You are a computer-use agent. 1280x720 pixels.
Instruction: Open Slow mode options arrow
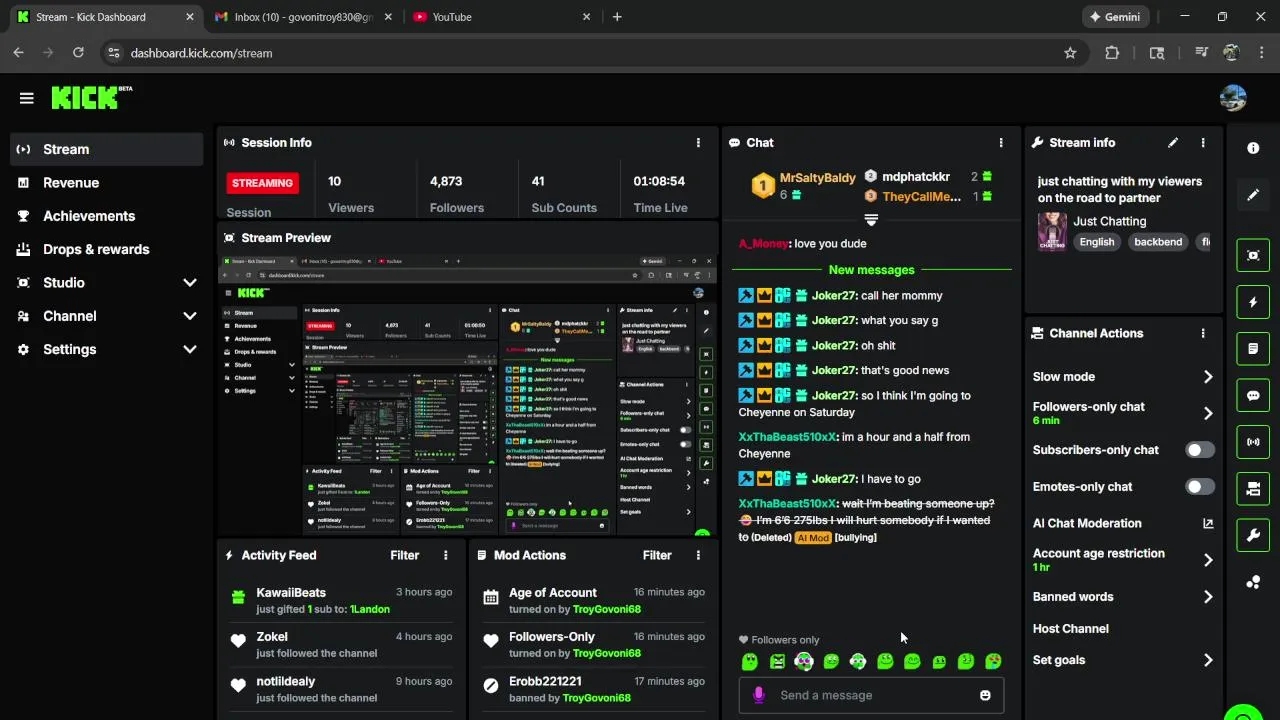pos(1208,377)
